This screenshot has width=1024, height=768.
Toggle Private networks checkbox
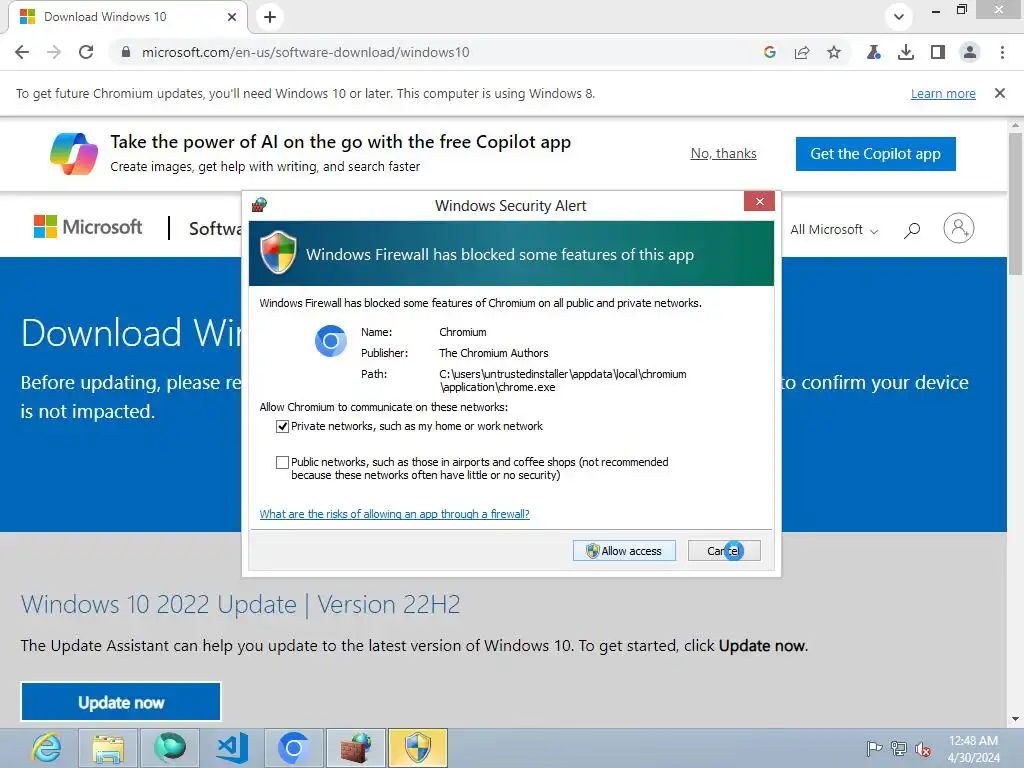[x=282, y=426]
